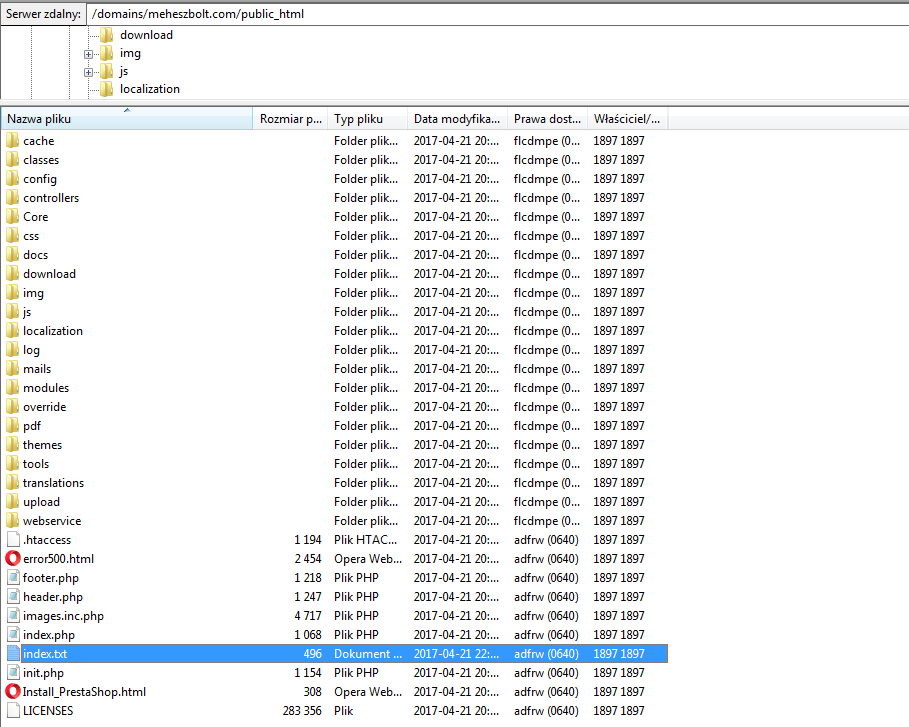The image size is (909, 727).
Task: Select the mails folder icon
Action: (13, 369)
